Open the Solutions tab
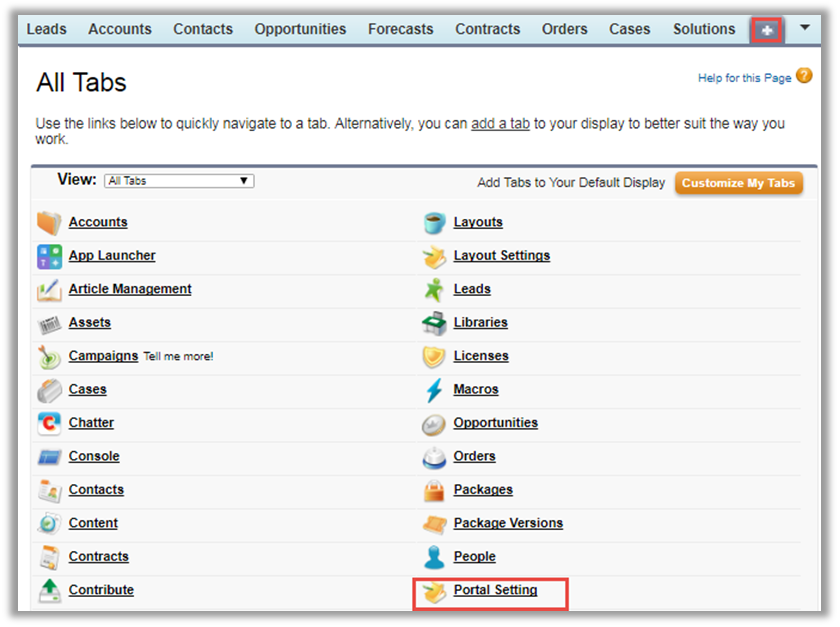The height and width of the screenshot is (627, 840). click(704, 29)
